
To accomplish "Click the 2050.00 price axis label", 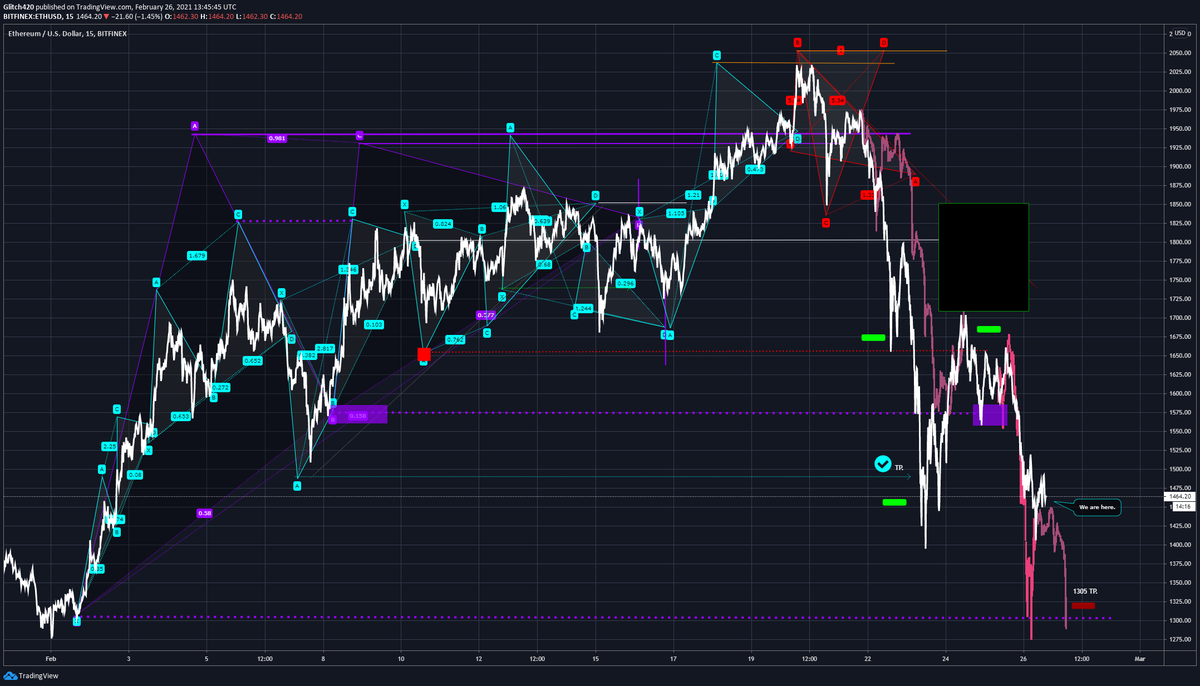I will (1178, 52).
